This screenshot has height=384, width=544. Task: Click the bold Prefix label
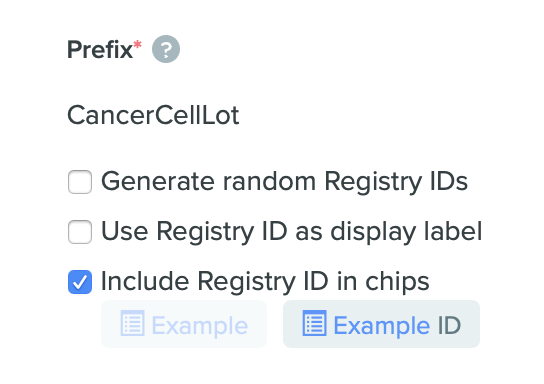(x=100, y=50)
